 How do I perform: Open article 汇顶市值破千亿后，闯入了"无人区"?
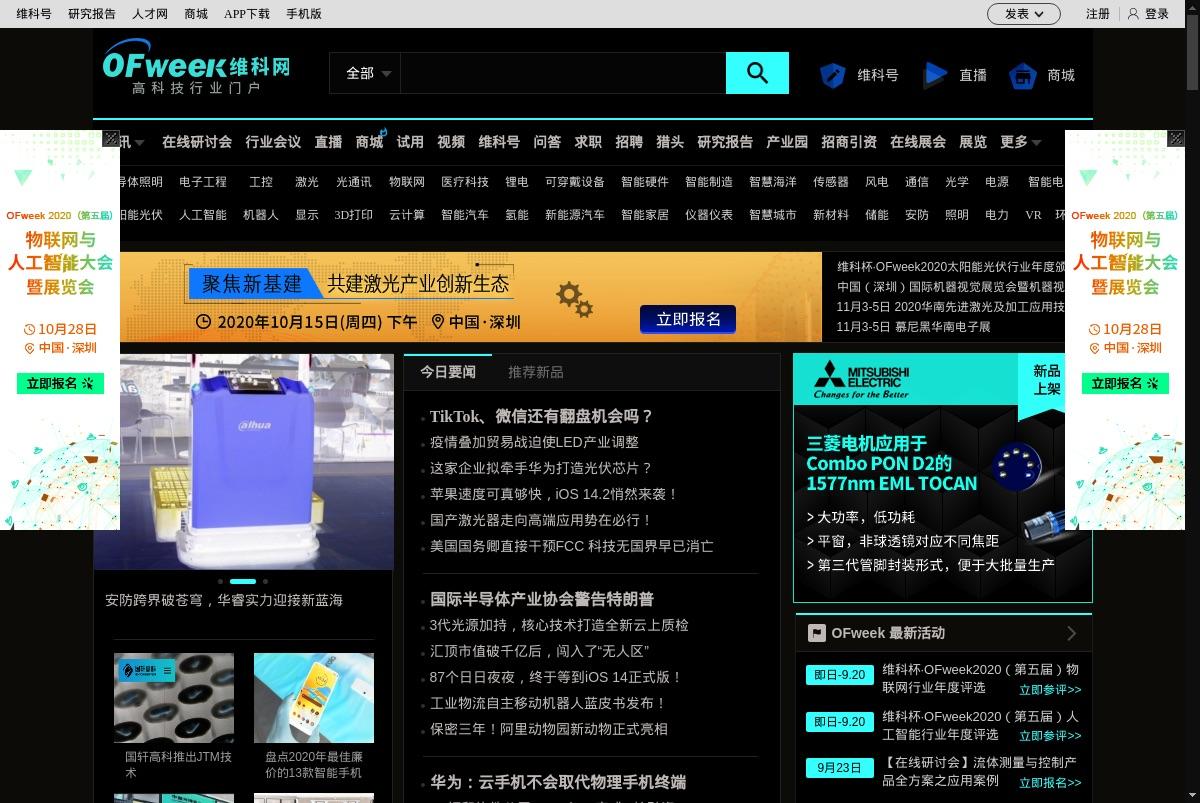point(540,651)
